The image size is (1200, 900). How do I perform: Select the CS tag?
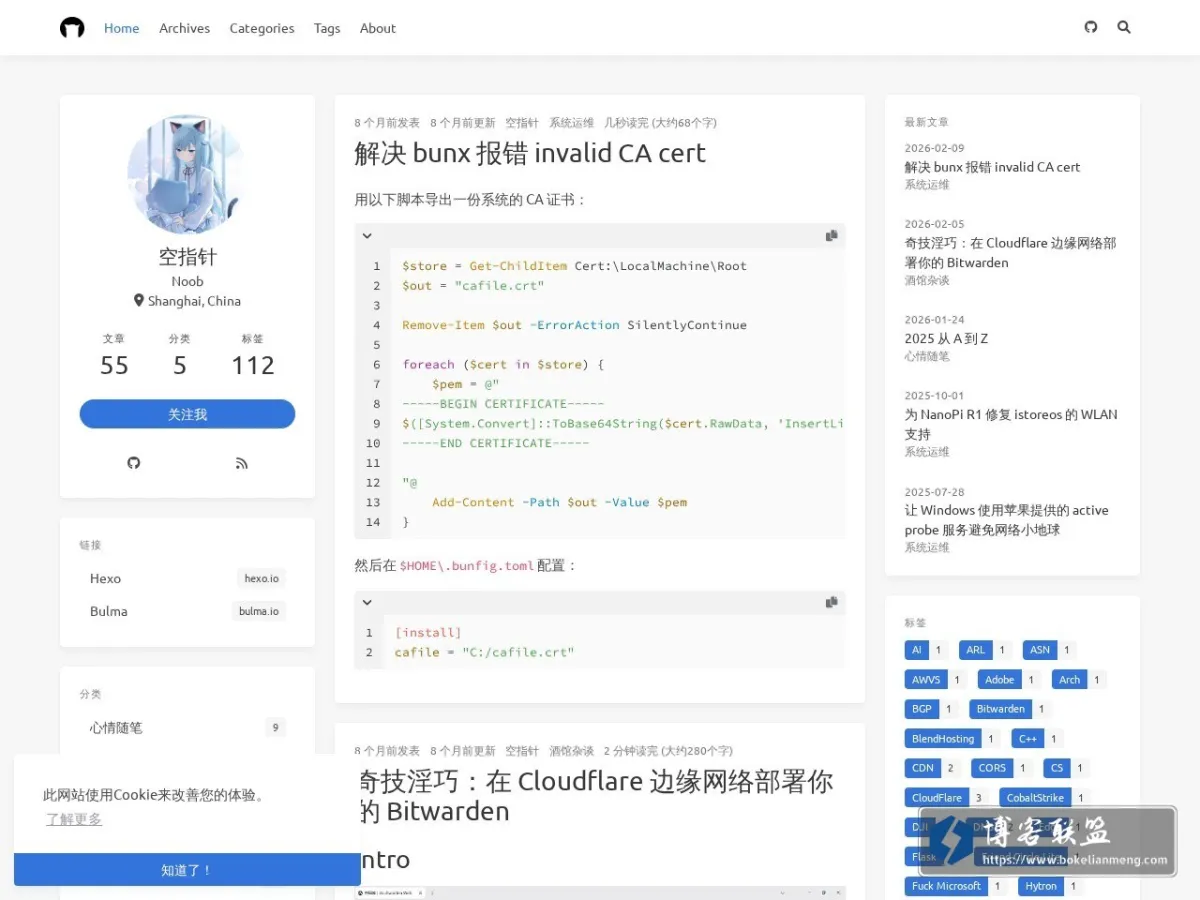click(1057, 768)
